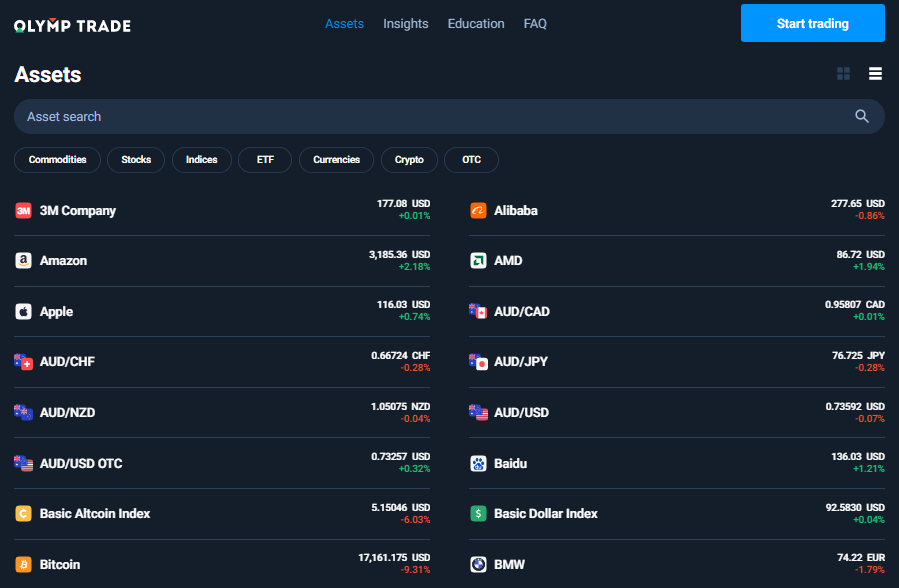The height and width of the screenshot is (588, 899).
Task: Open the Assets navigation tab
Action: point(345,23)
